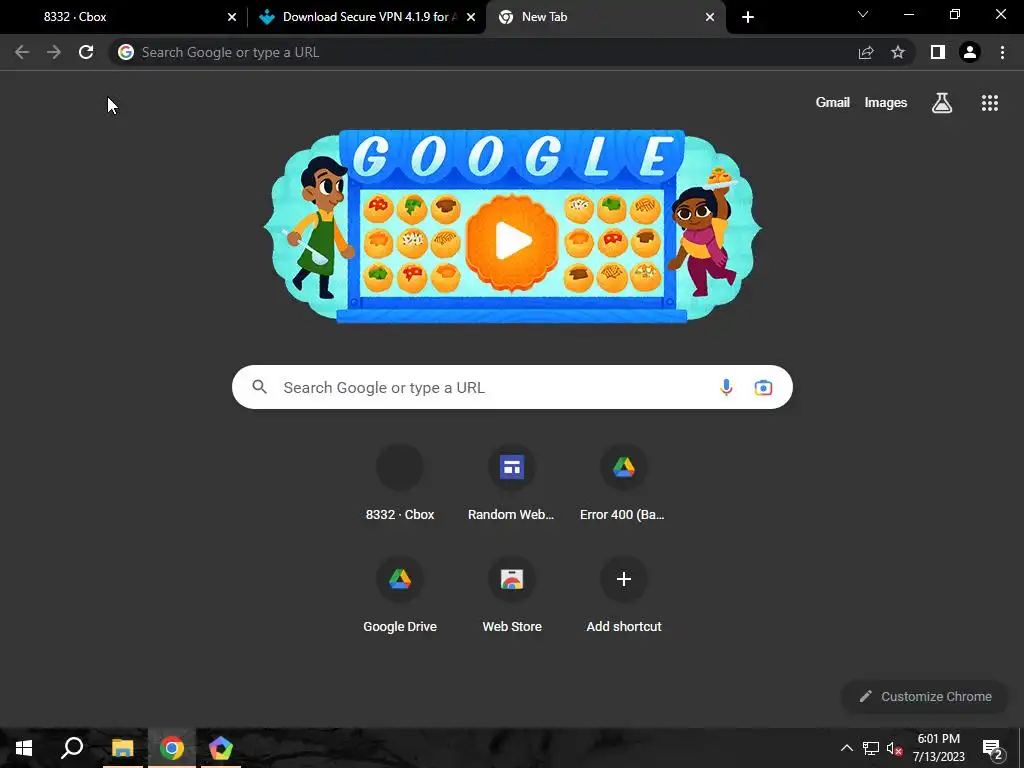
Task: Play the Google Doodle game
Action: (513, 241)
